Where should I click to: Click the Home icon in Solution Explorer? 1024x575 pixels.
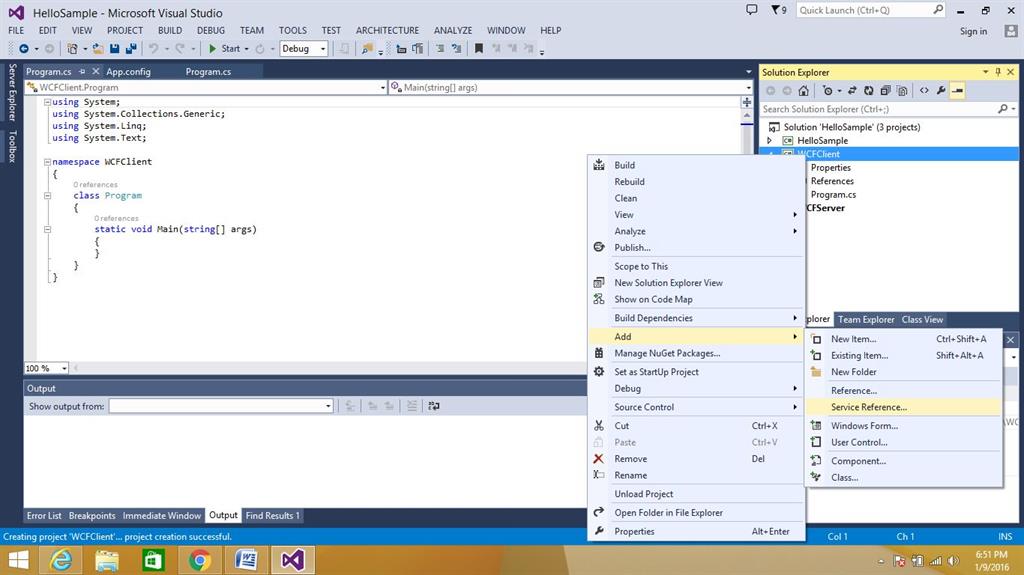[803, 91]
